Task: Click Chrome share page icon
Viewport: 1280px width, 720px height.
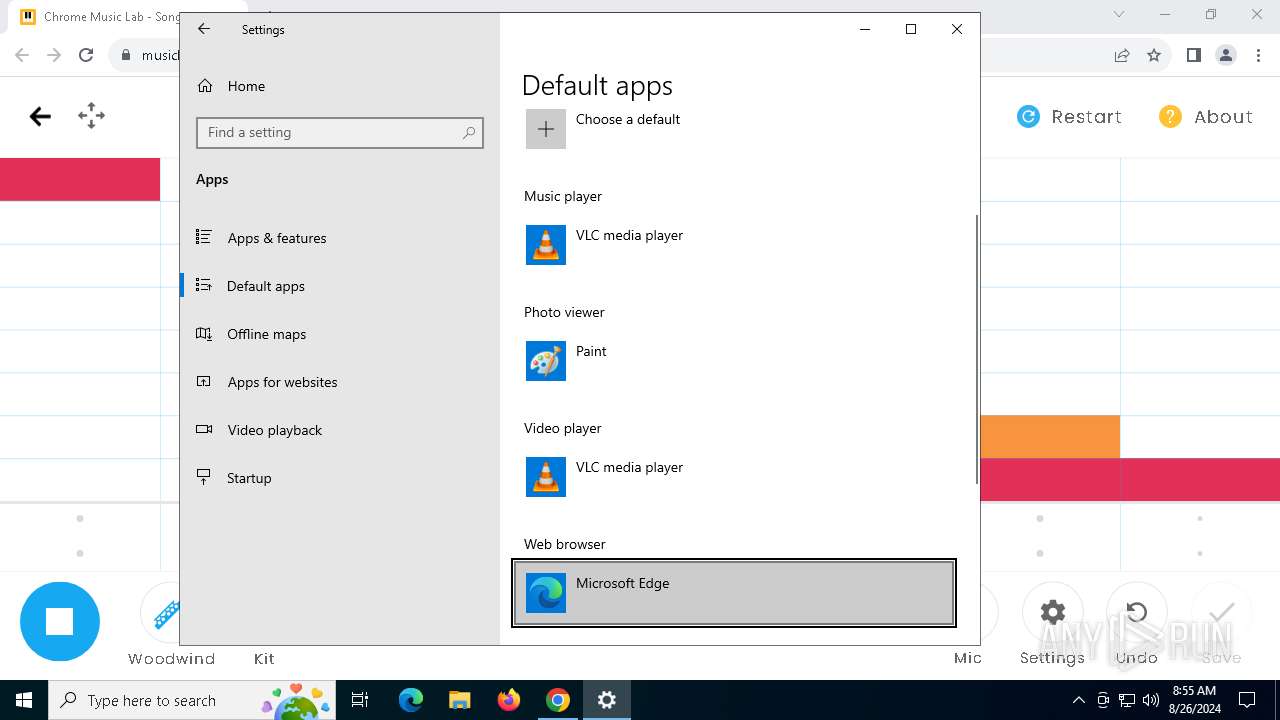Action: pos(1122,55)
